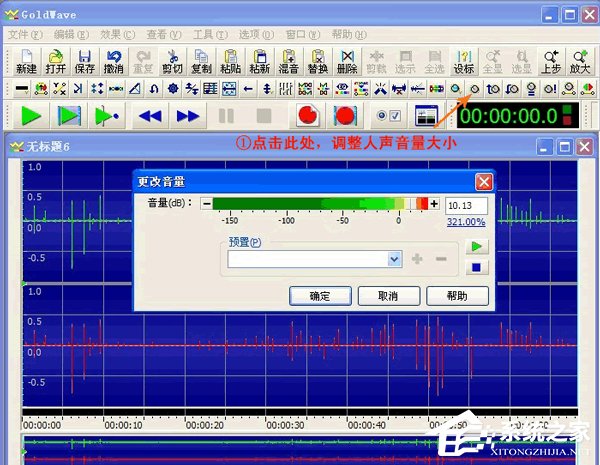This screenshot has width=600, height=465.
Task: Click the 删除 delete icon
Action: [347, 62]
